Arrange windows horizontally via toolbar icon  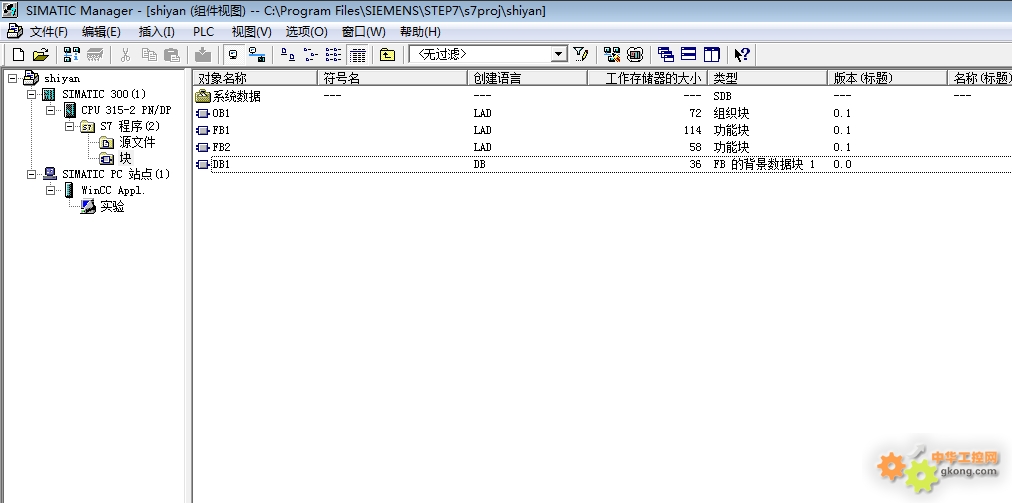tap(689, 55)
